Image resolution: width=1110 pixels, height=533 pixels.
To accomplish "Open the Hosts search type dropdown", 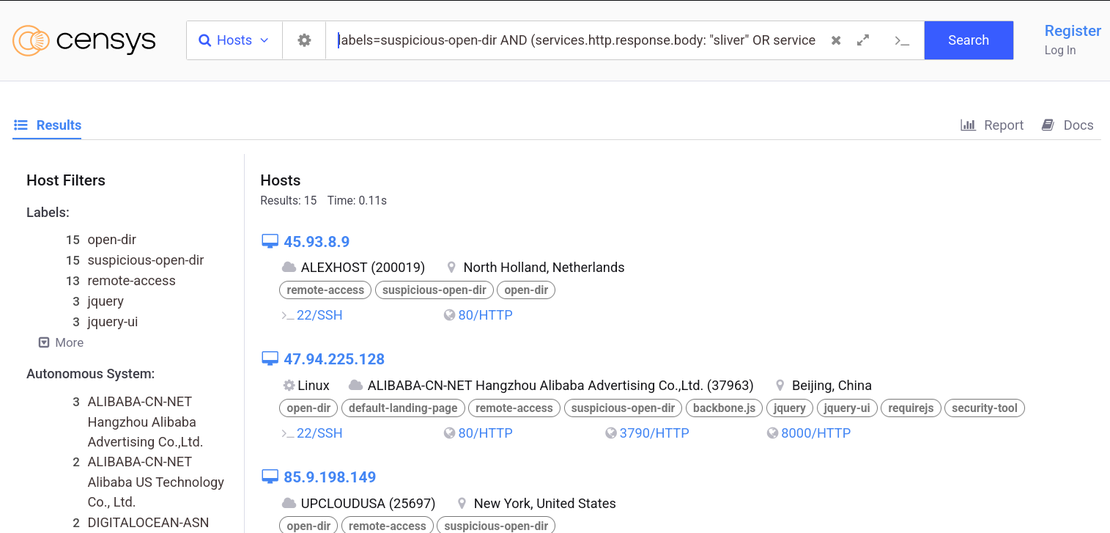I will (234, 40).
